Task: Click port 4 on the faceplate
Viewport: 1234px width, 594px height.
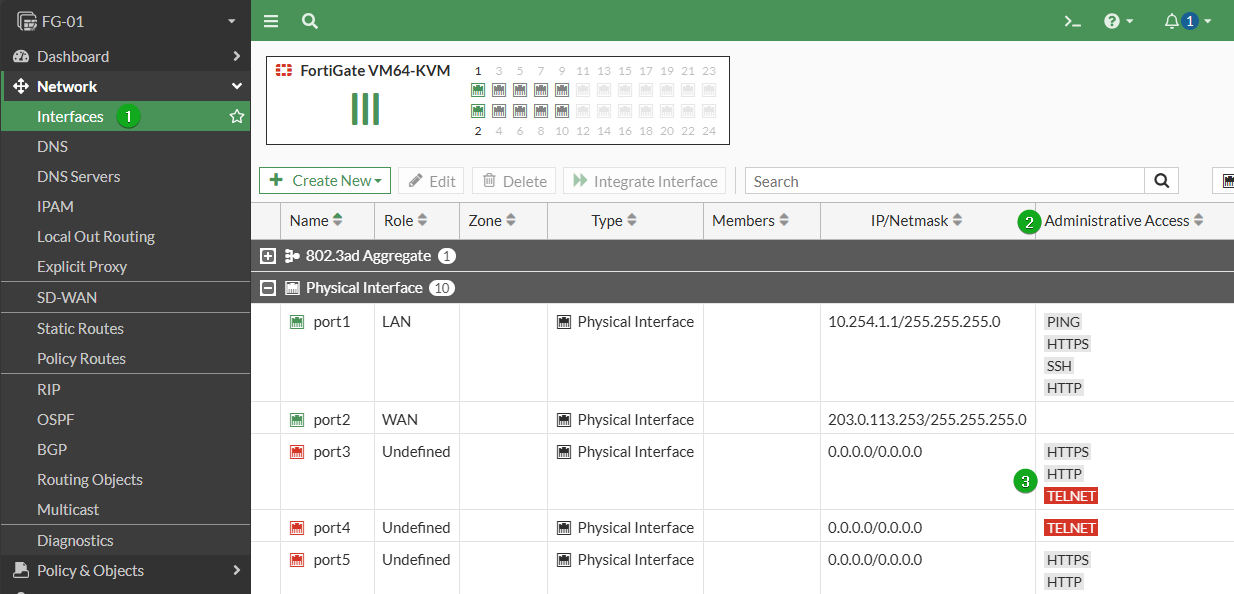Action: pos(499,111)
